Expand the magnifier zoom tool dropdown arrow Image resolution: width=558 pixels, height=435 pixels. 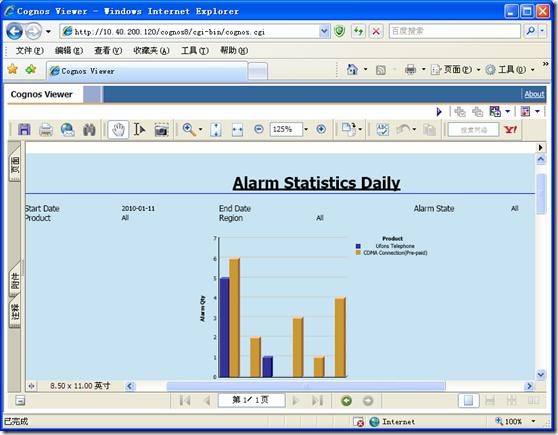coord(200,130)
